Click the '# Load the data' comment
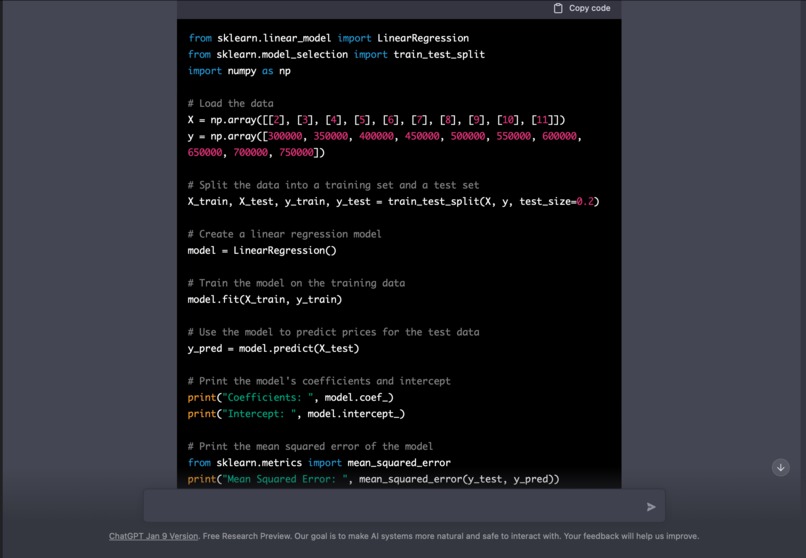 point(230,103)
